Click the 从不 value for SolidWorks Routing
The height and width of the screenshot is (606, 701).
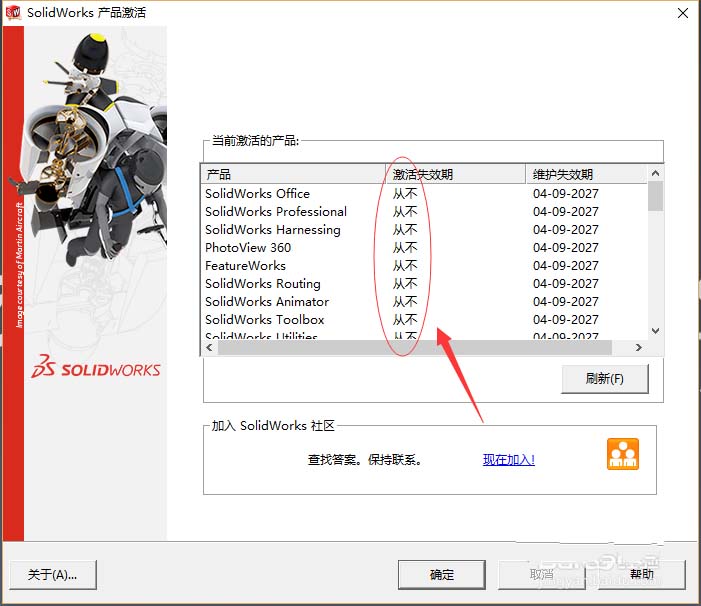point(405,284)
